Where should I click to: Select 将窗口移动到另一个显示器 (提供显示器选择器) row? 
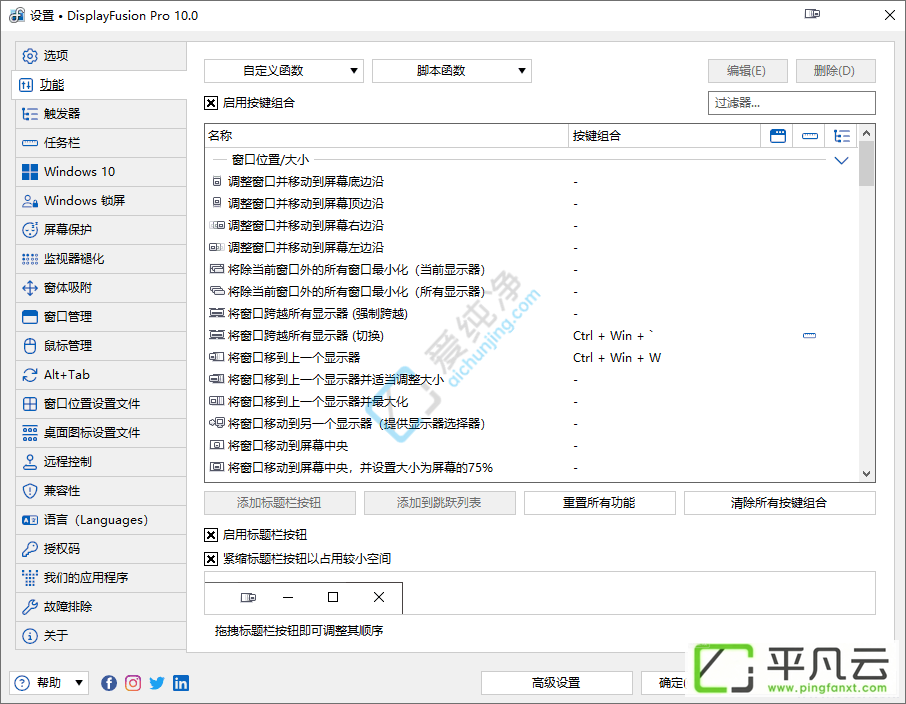click(532, 424)
